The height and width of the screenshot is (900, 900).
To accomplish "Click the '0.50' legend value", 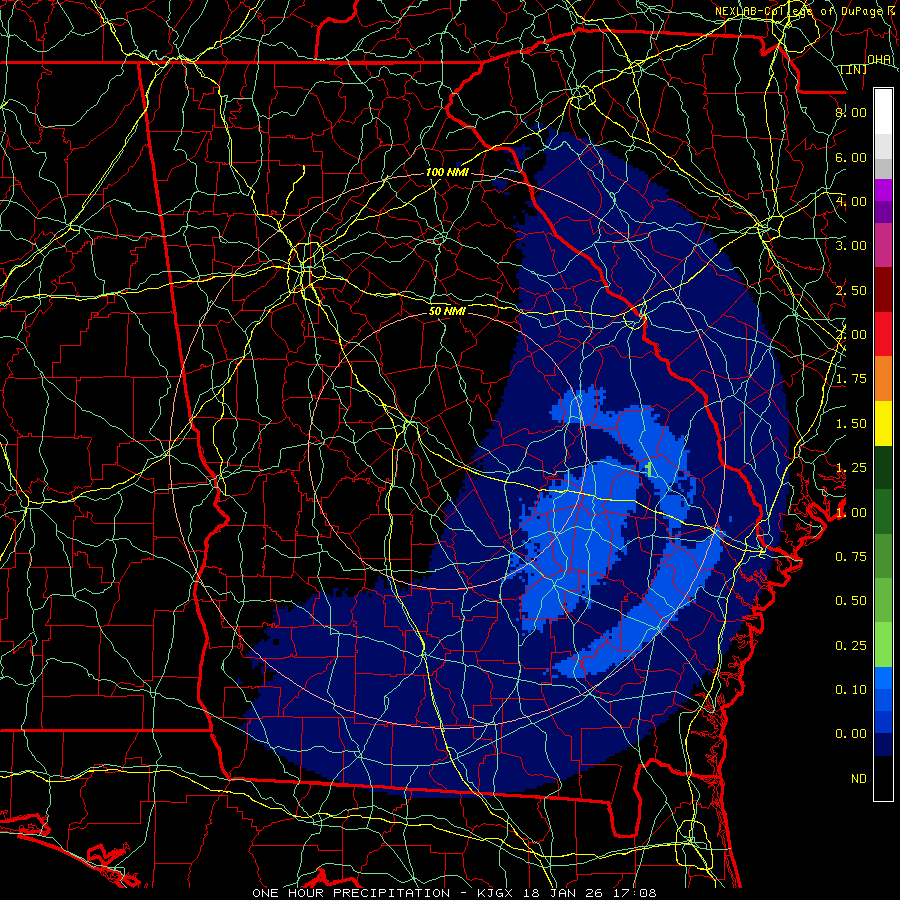I will coord(851,601).
